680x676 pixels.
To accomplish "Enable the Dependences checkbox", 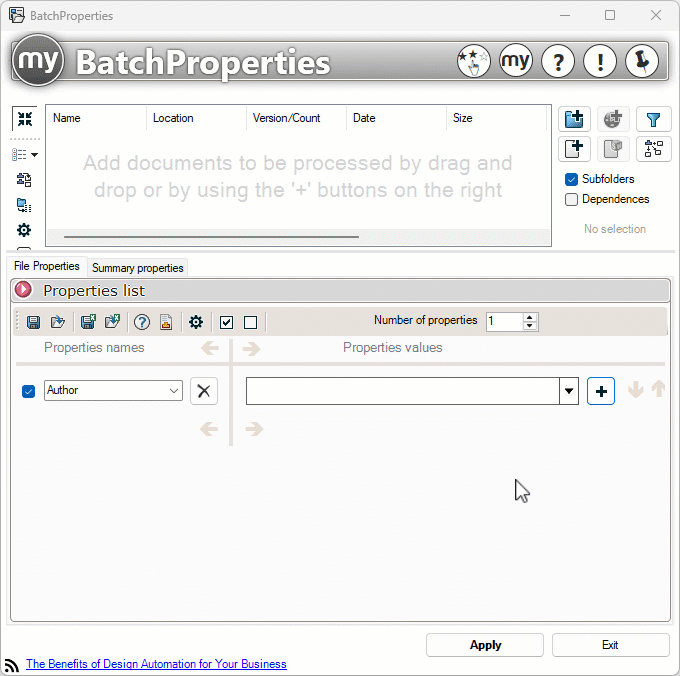I will point(572,199).
